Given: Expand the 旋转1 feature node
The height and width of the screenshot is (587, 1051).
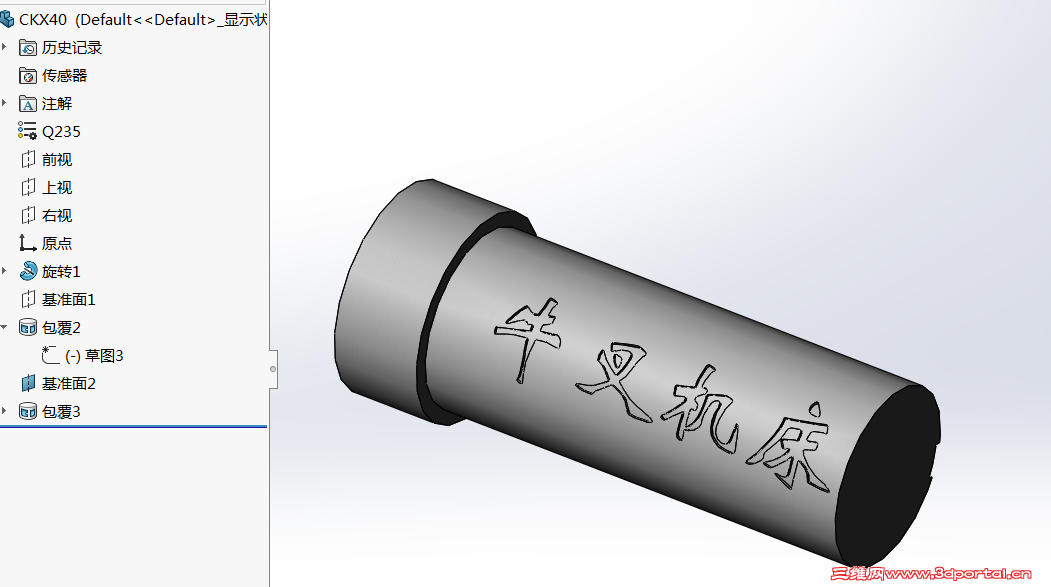Looking at the screenshot, I should 5,271.
